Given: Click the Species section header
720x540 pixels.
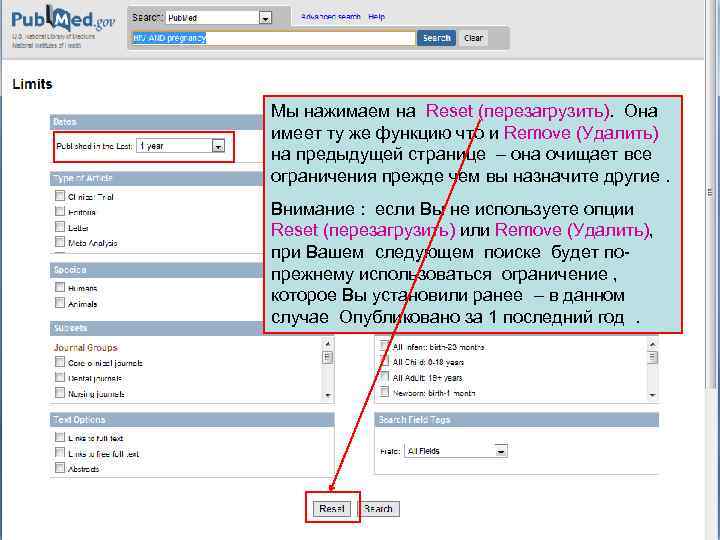Looking at the screenshot, I should tap(156, 270).
